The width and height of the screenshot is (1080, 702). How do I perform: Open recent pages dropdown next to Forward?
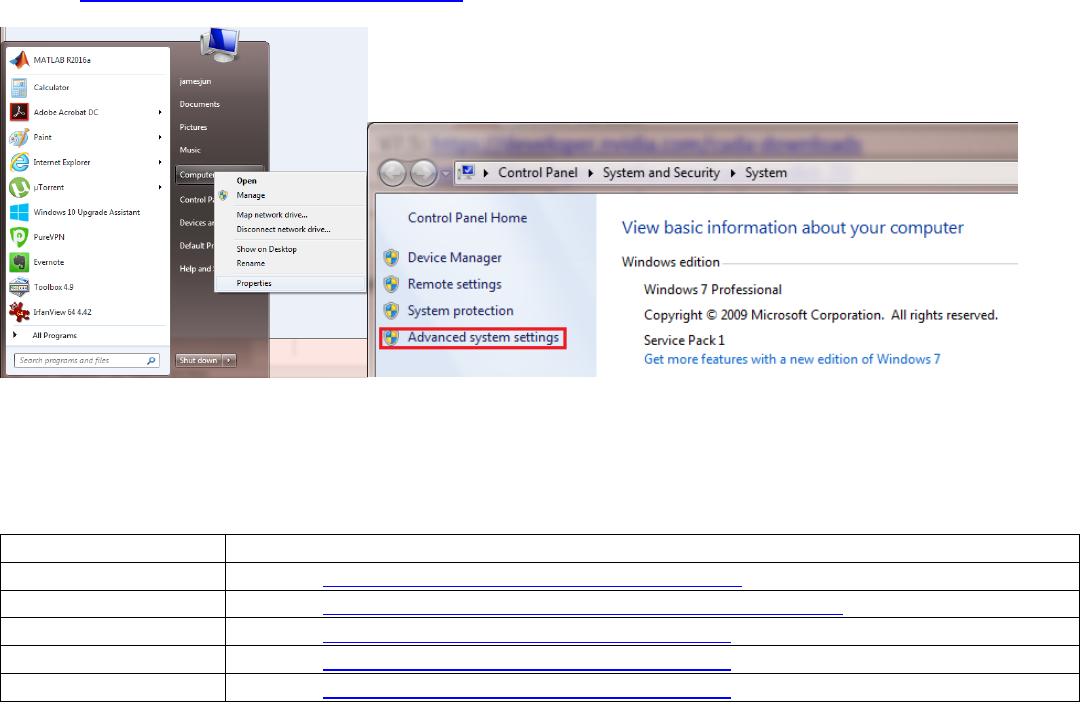(x=446, y=174)
